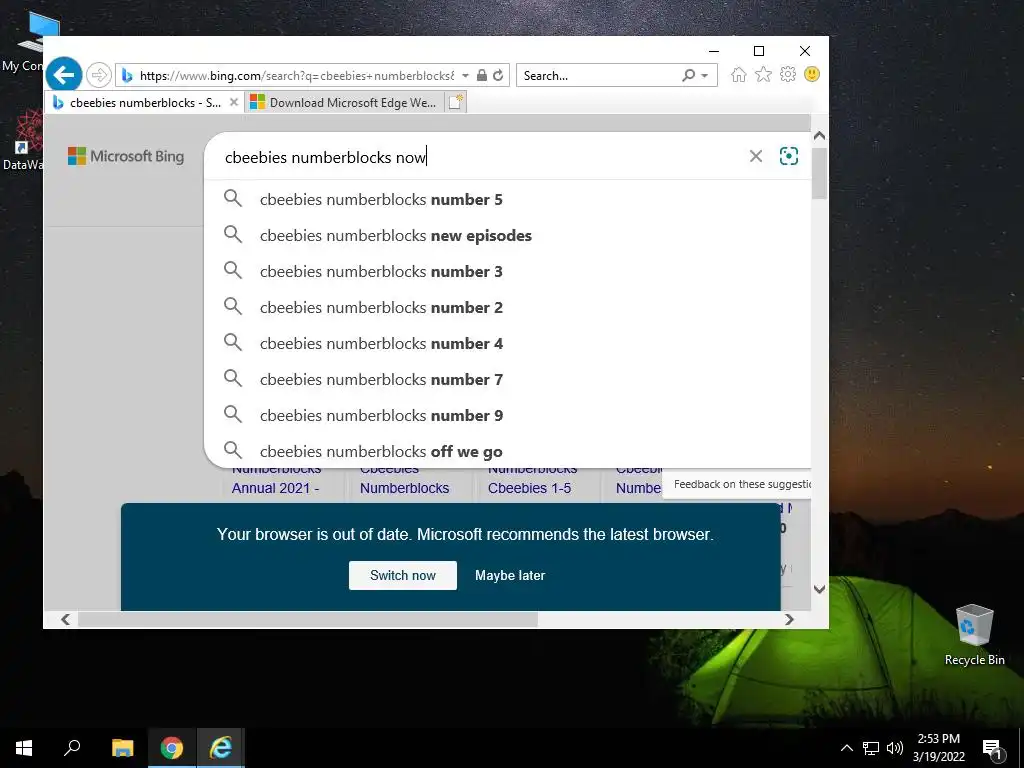
Task: Open the address bar autocomplete dropdown arrow
Action: point(465,76)
